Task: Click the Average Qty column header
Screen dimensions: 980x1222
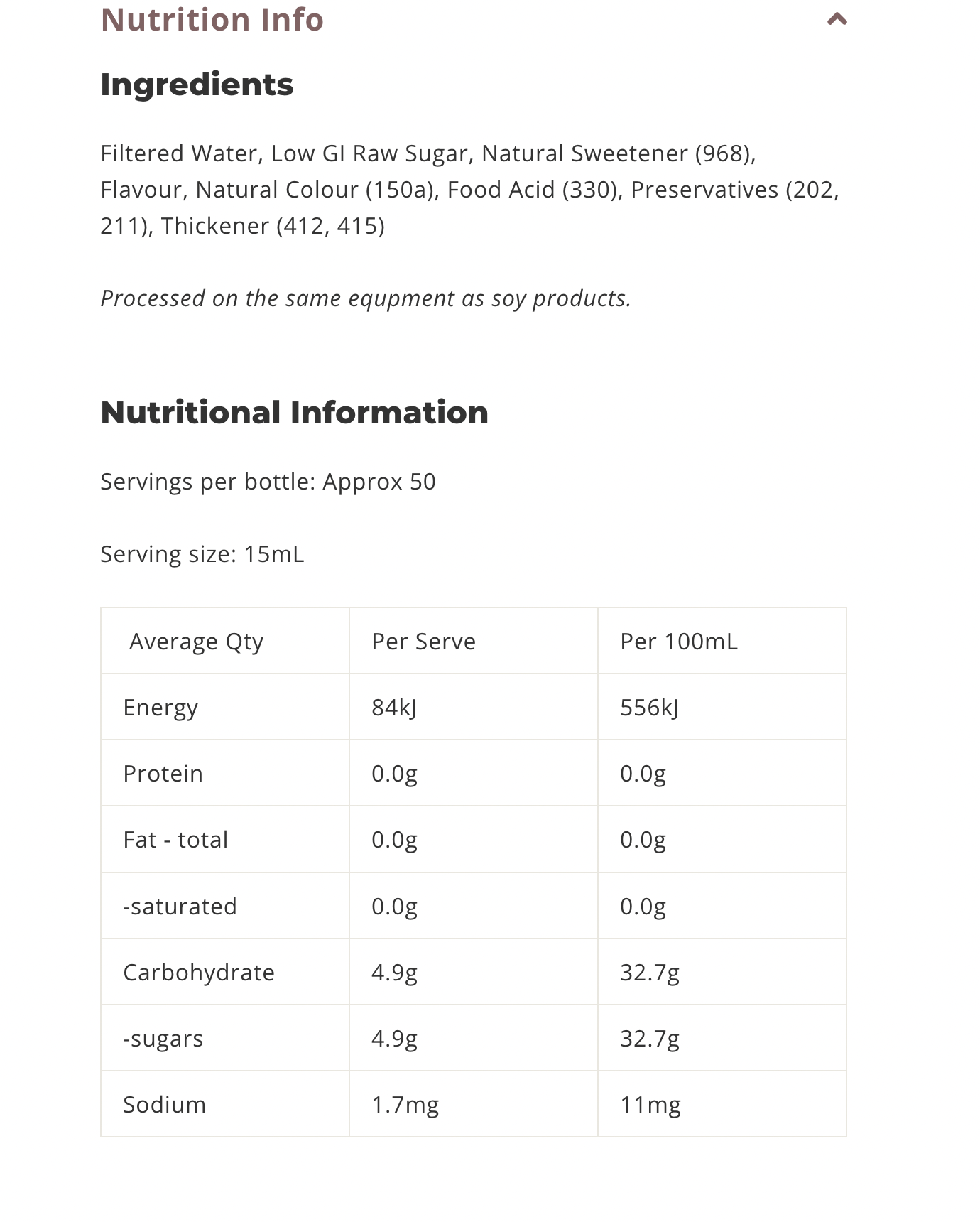Action: [x=196, y=642]
